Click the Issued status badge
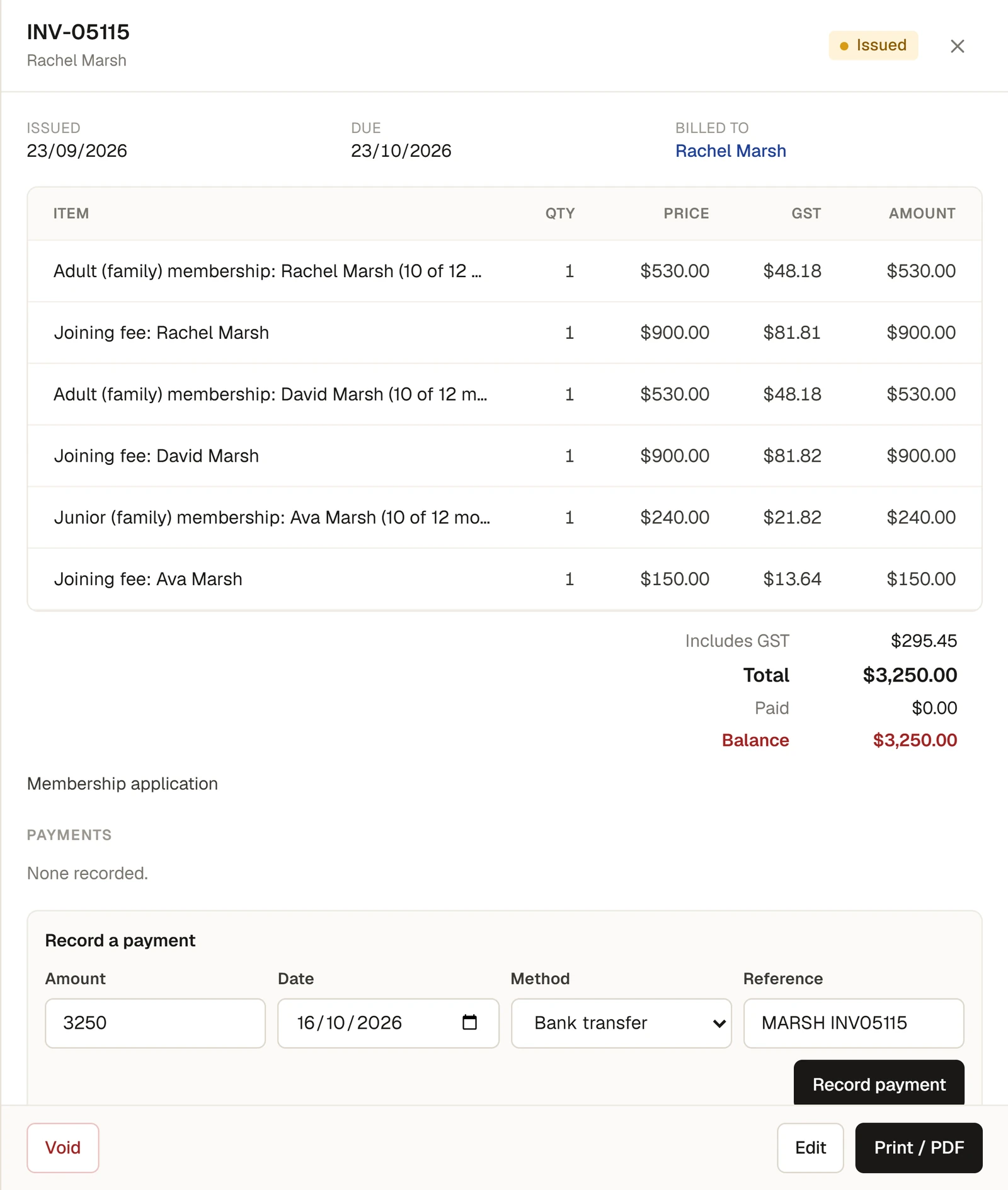 click(x=873, y=45)
